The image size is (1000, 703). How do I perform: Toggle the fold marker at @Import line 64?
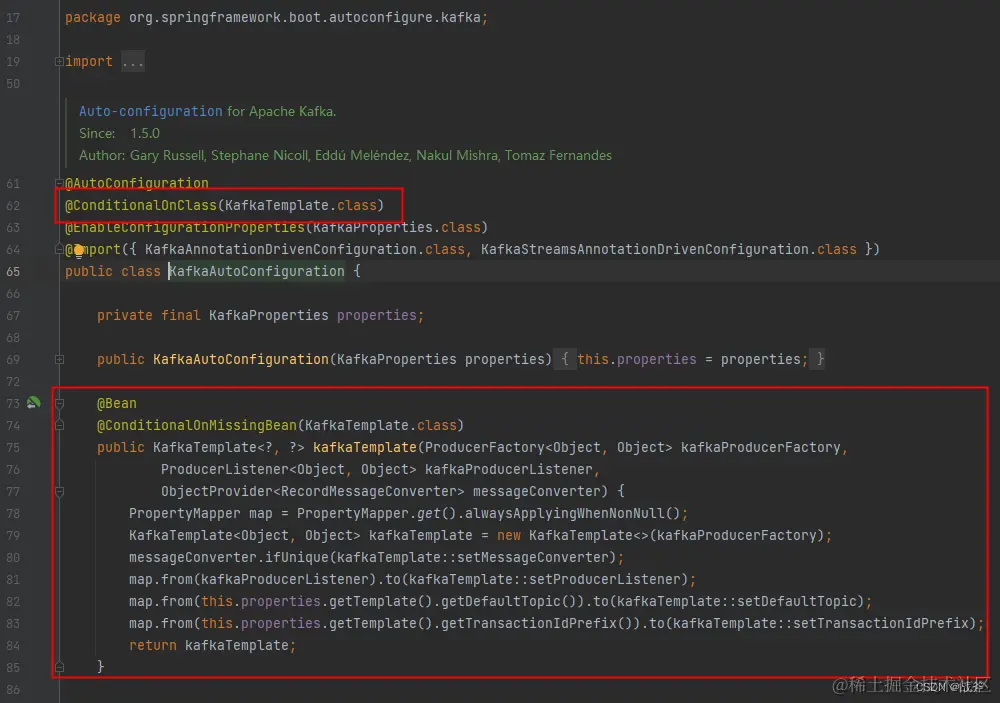(59, 249)
